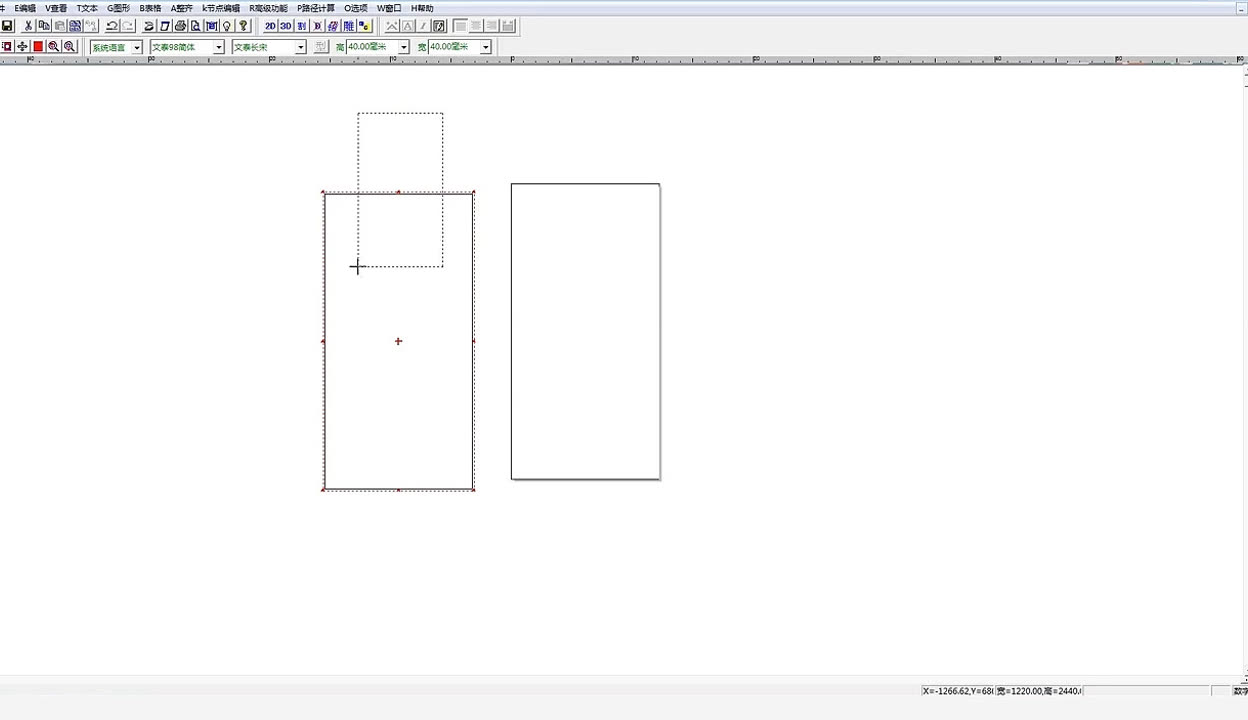1248x720 pixels.
Task: Click the Save disk icon
Action: tap(7, 26)
